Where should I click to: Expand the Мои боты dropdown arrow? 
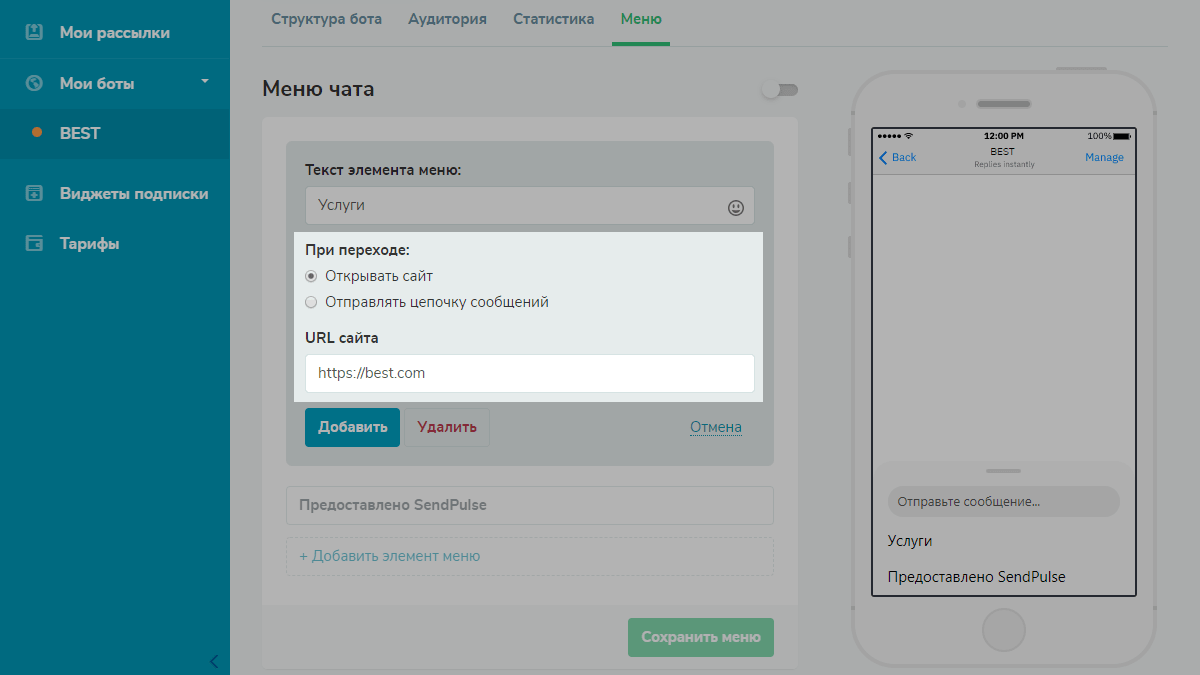click(205, 81)
